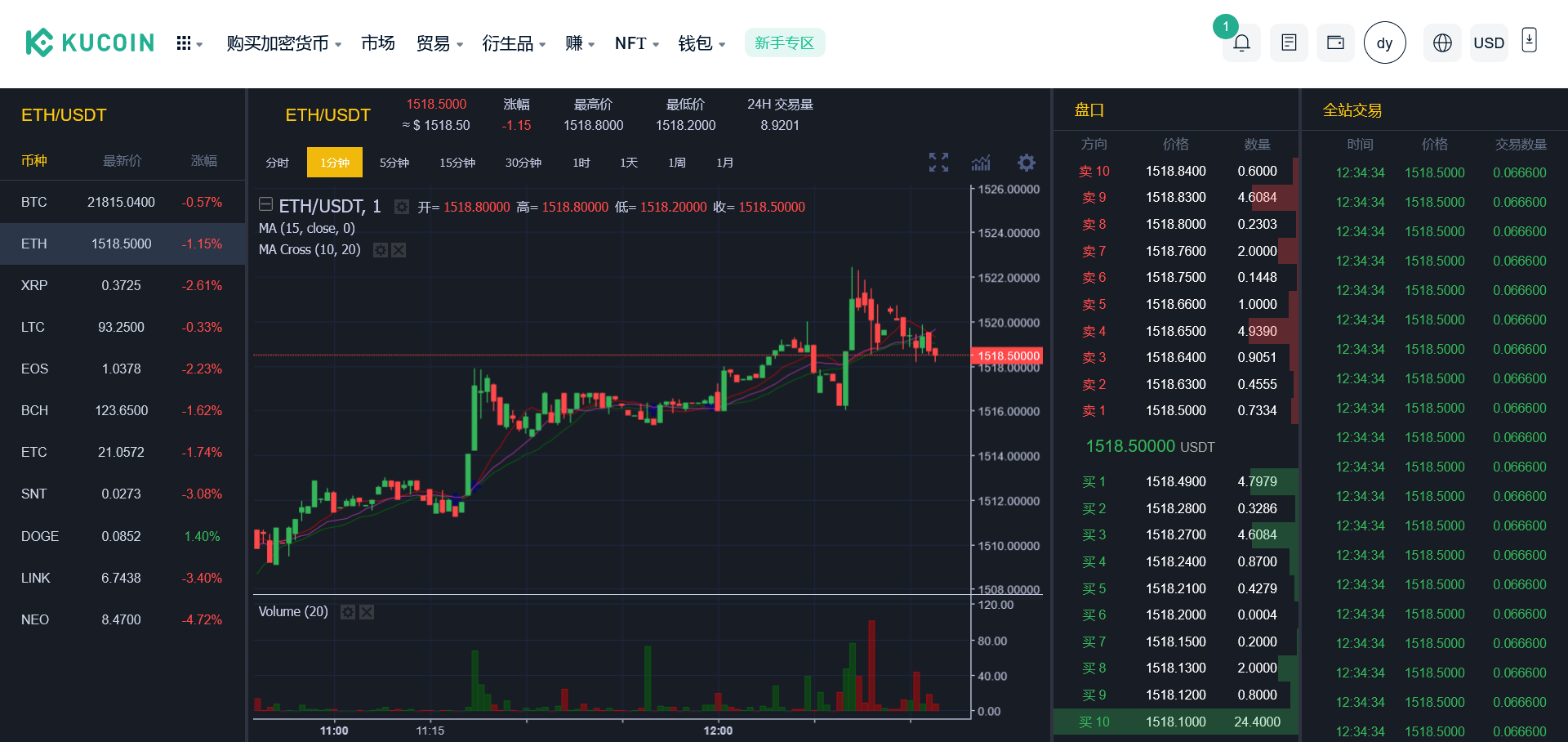
Task: Collapse the ETH/USDT chart legend
Action: [x=265, y=205]
